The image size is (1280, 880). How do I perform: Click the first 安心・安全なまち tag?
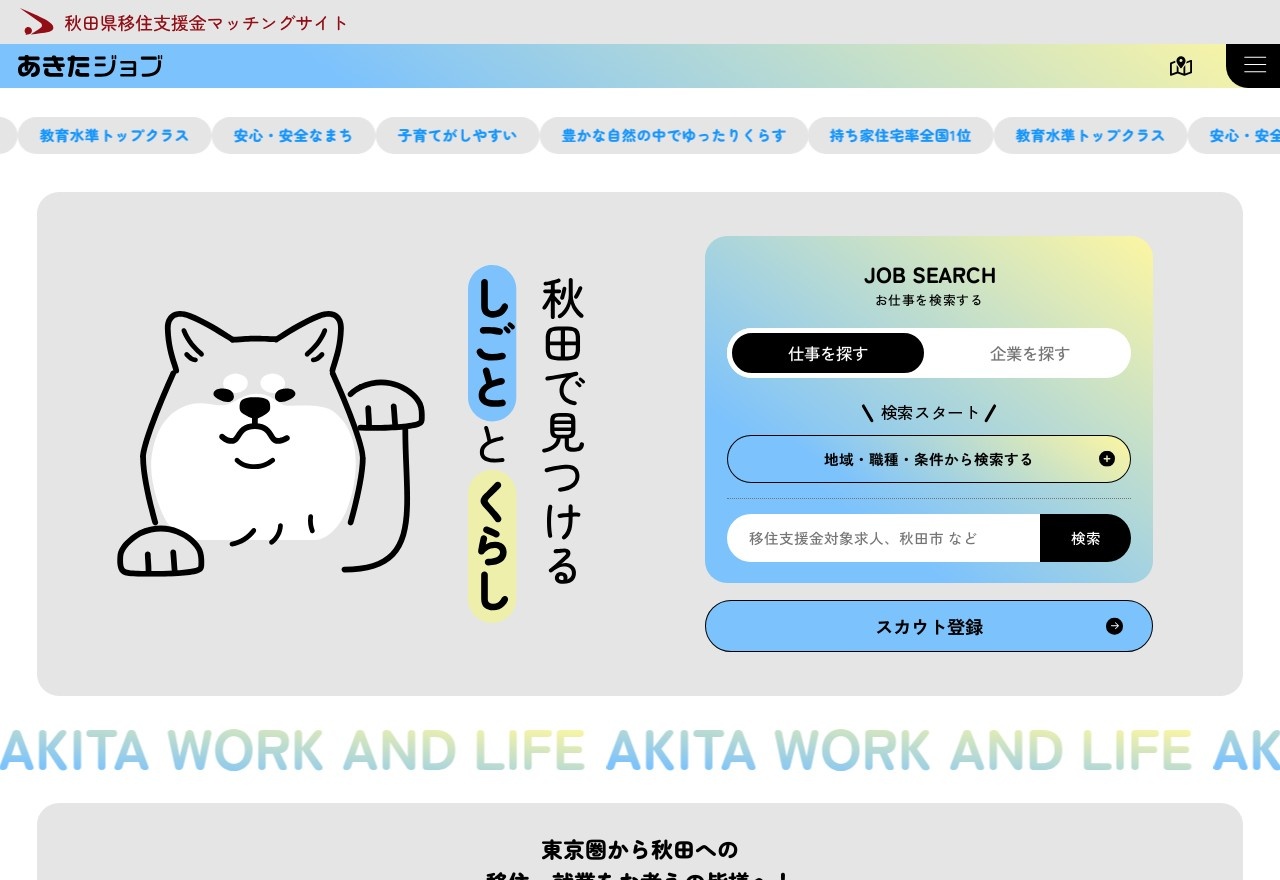[x=293, y=136]
